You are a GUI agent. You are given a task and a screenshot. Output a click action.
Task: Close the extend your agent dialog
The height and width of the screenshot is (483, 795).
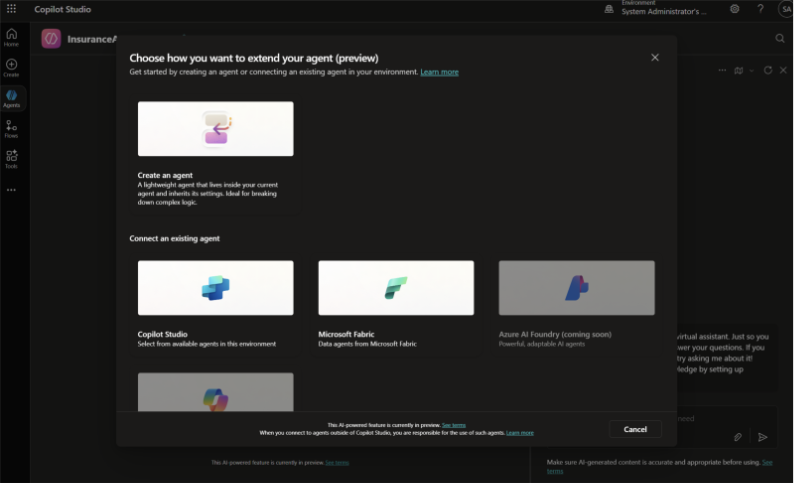[x=655, y=57]
